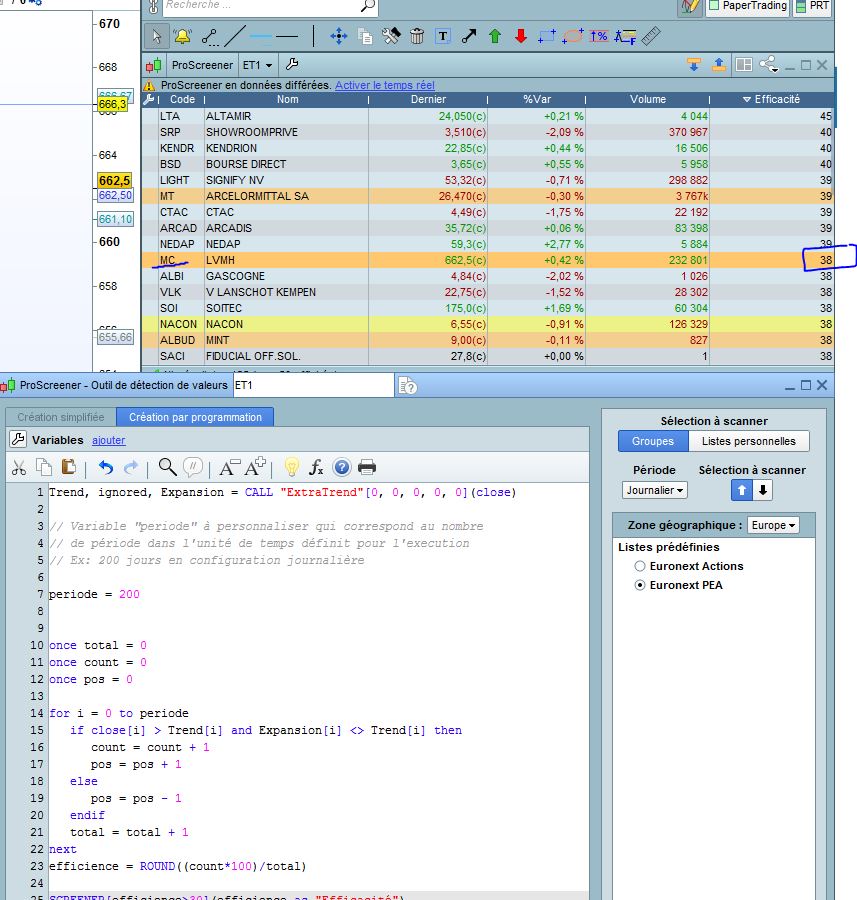Click the detach window up-arrow icon
This screenshot has width=857, height=900.
[719, 65]
